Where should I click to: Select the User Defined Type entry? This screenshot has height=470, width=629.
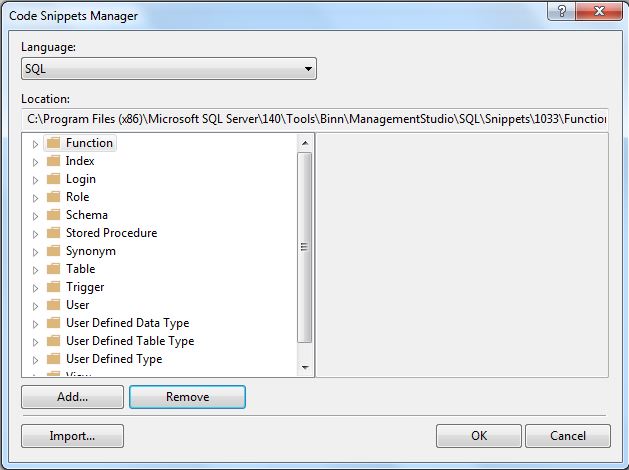coord(113,359)
